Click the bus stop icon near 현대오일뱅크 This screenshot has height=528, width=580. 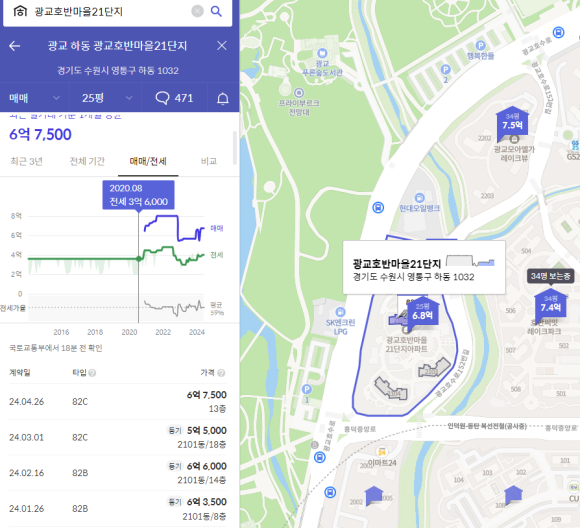tap(378, 207)
